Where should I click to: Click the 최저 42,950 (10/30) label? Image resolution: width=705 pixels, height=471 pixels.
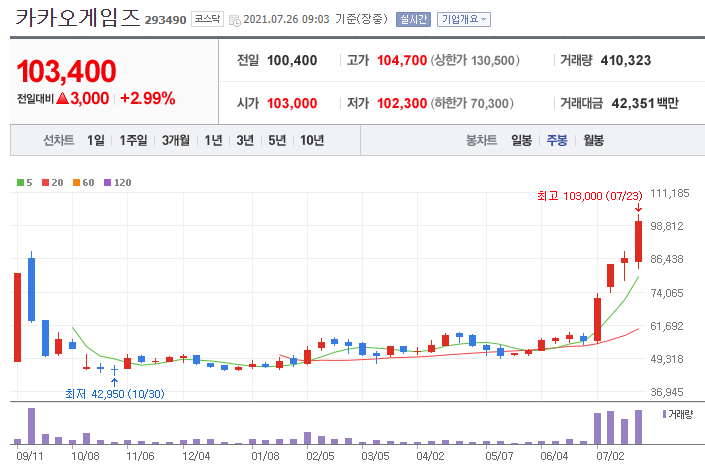tap(115, 394)
